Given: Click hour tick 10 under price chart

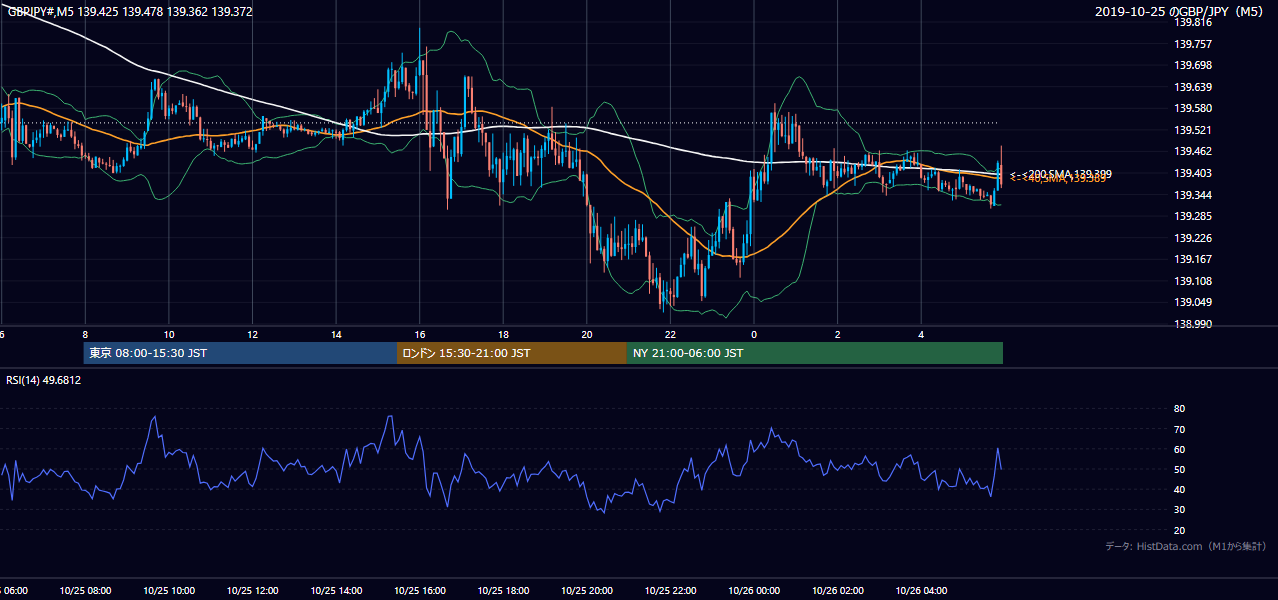Looking at the screenshot, I should coord(169,334).
